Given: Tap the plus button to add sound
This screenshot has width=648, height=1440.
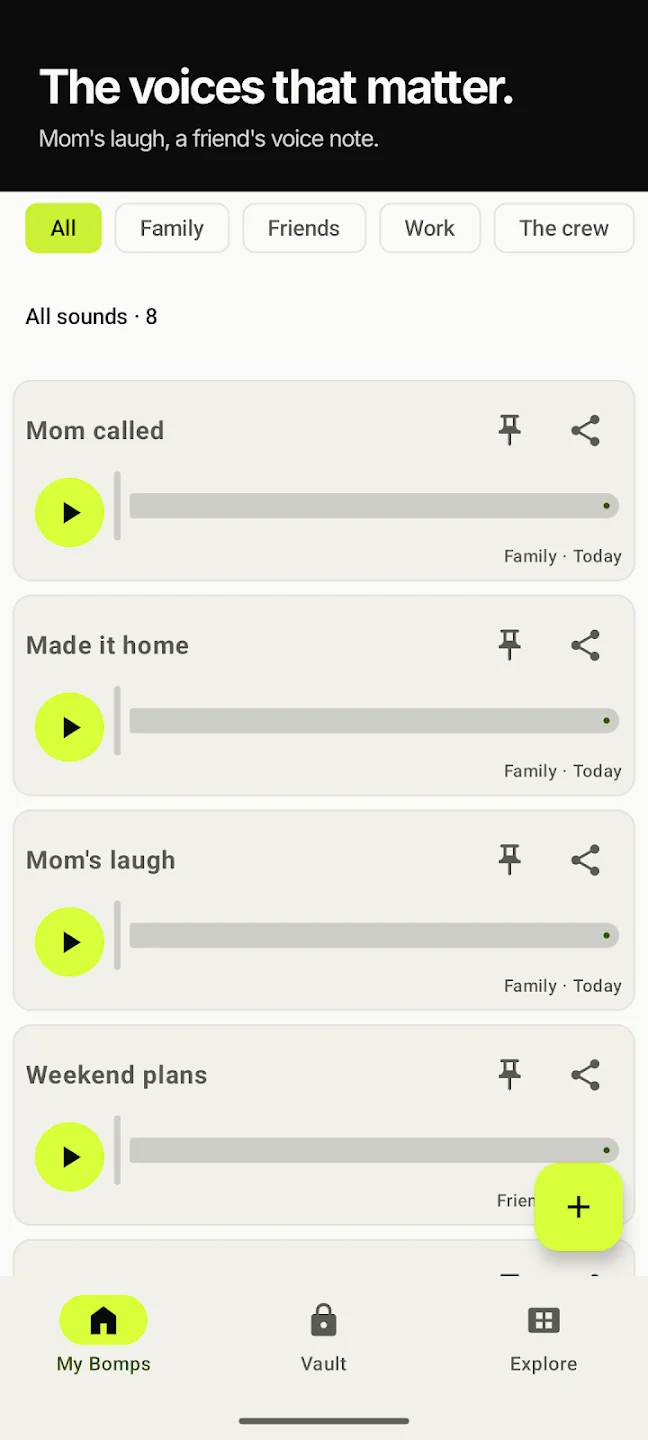Looking at the screenshot, I should coord(579,1207).
